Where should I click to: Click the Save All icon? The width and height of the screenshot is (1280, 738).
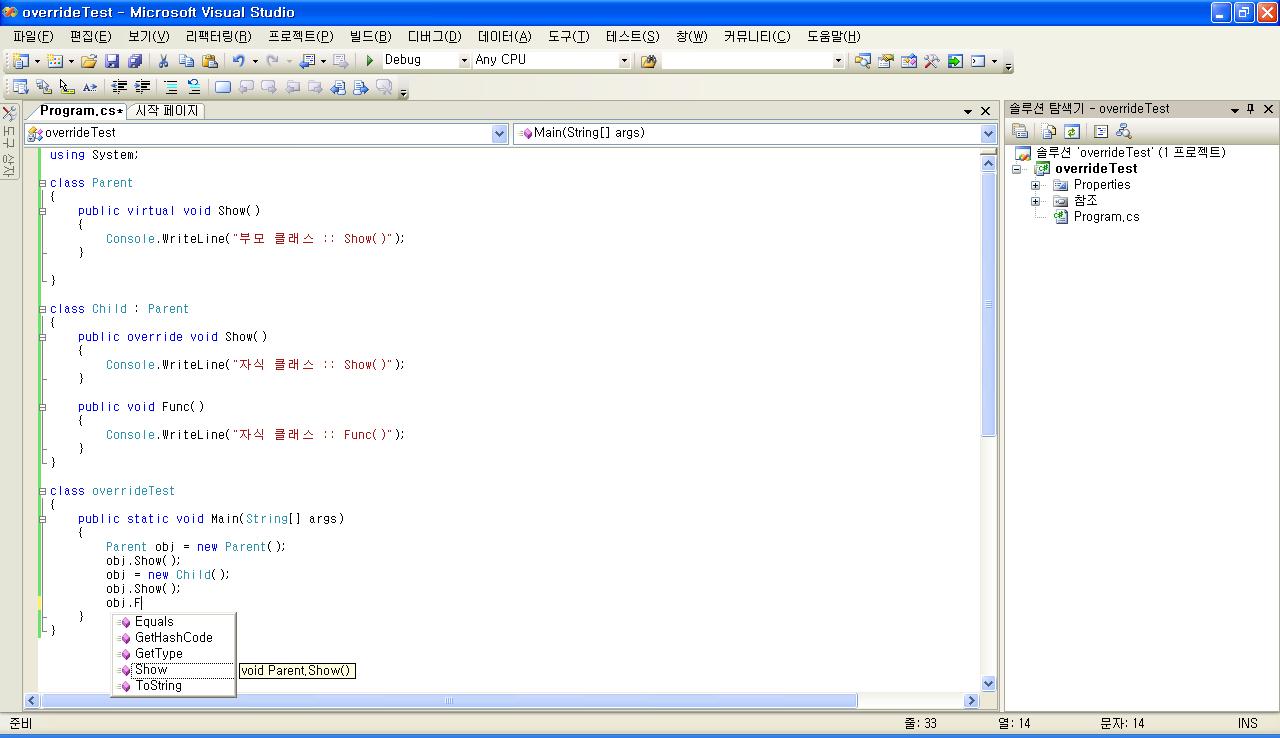[x=134, y=61]
